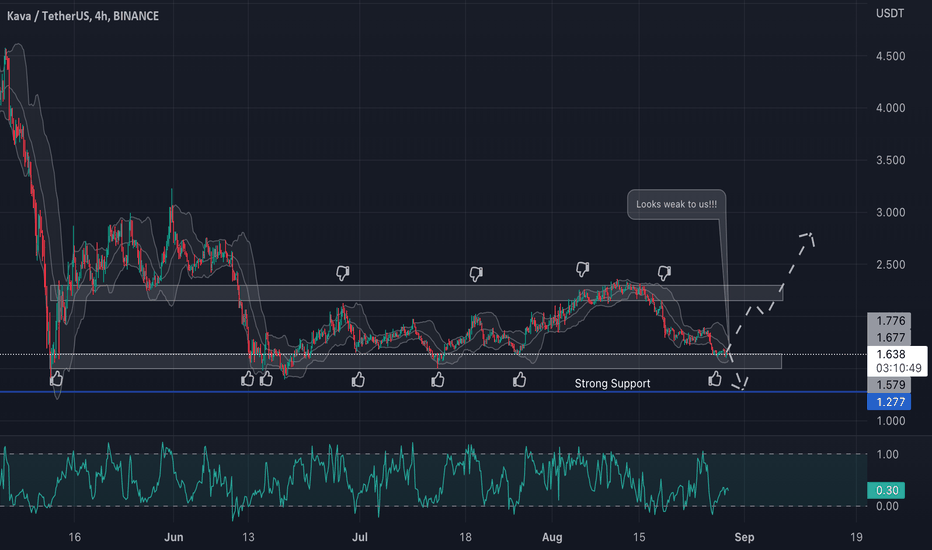Click the 2.500 price axis label
Viewport: 932px width, 550px height.
(890, 265)
